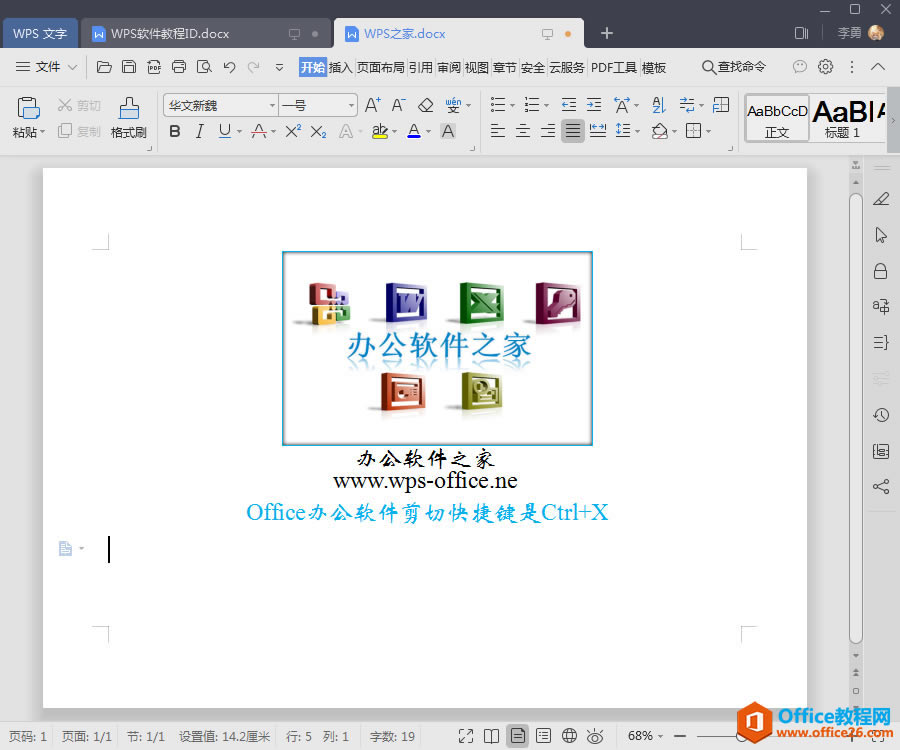This screenshot has width=900, height=750.
Task: Click the sort 排序 icon
Action: [660, 103]
